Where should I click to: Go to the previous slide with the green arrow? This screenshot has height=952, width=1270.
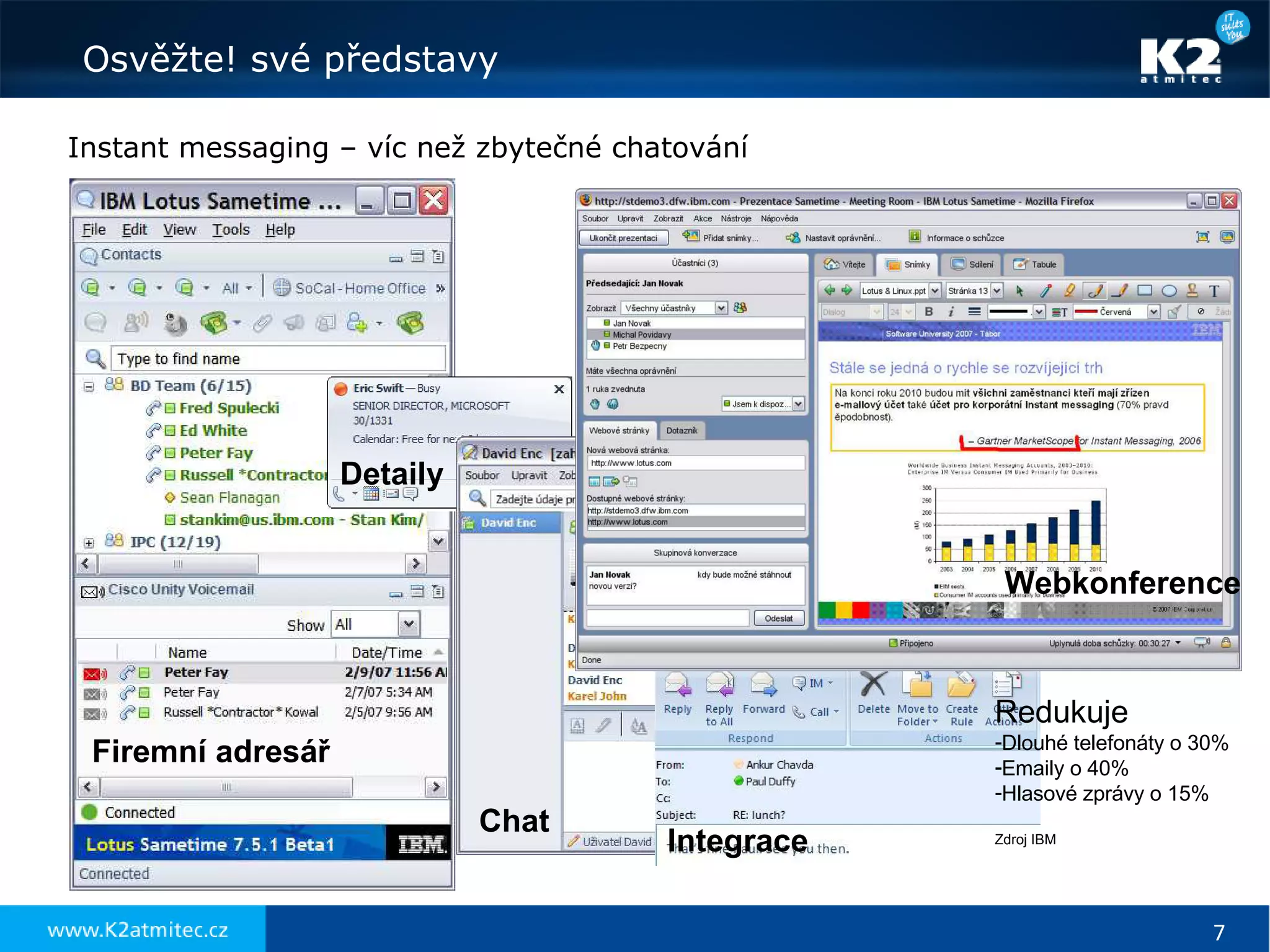830,291
